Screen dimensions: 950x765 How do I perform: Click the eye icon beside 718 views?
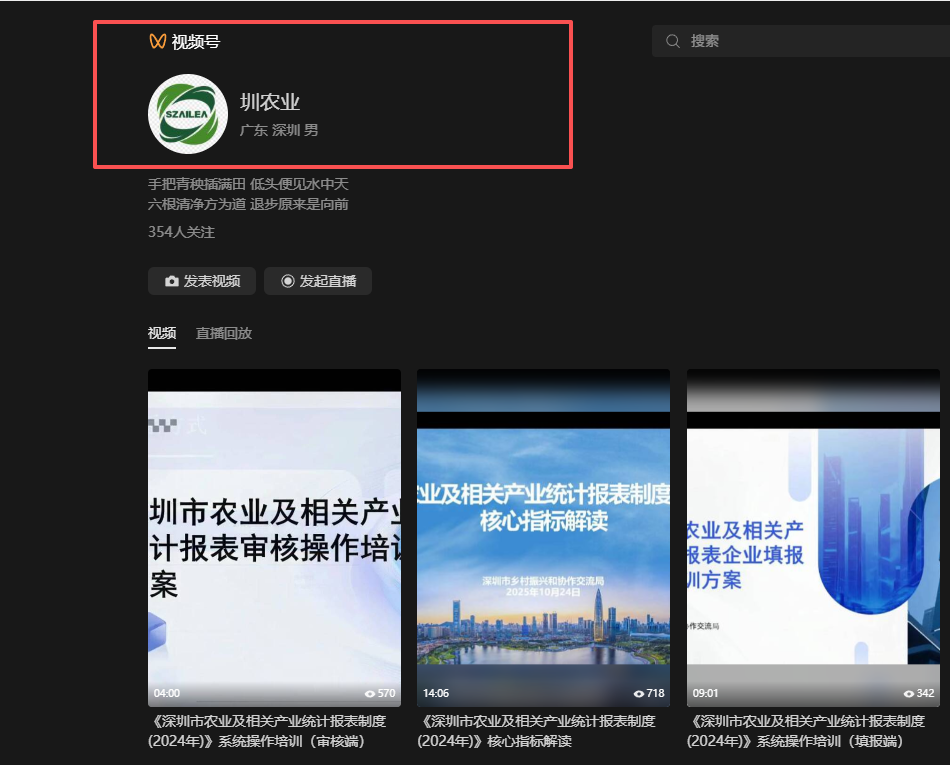tap(639, 693)
